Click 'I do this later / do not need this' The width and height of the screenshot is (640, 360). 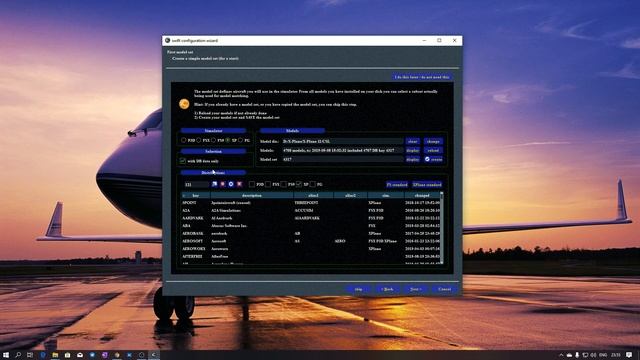tap(422, 77)
